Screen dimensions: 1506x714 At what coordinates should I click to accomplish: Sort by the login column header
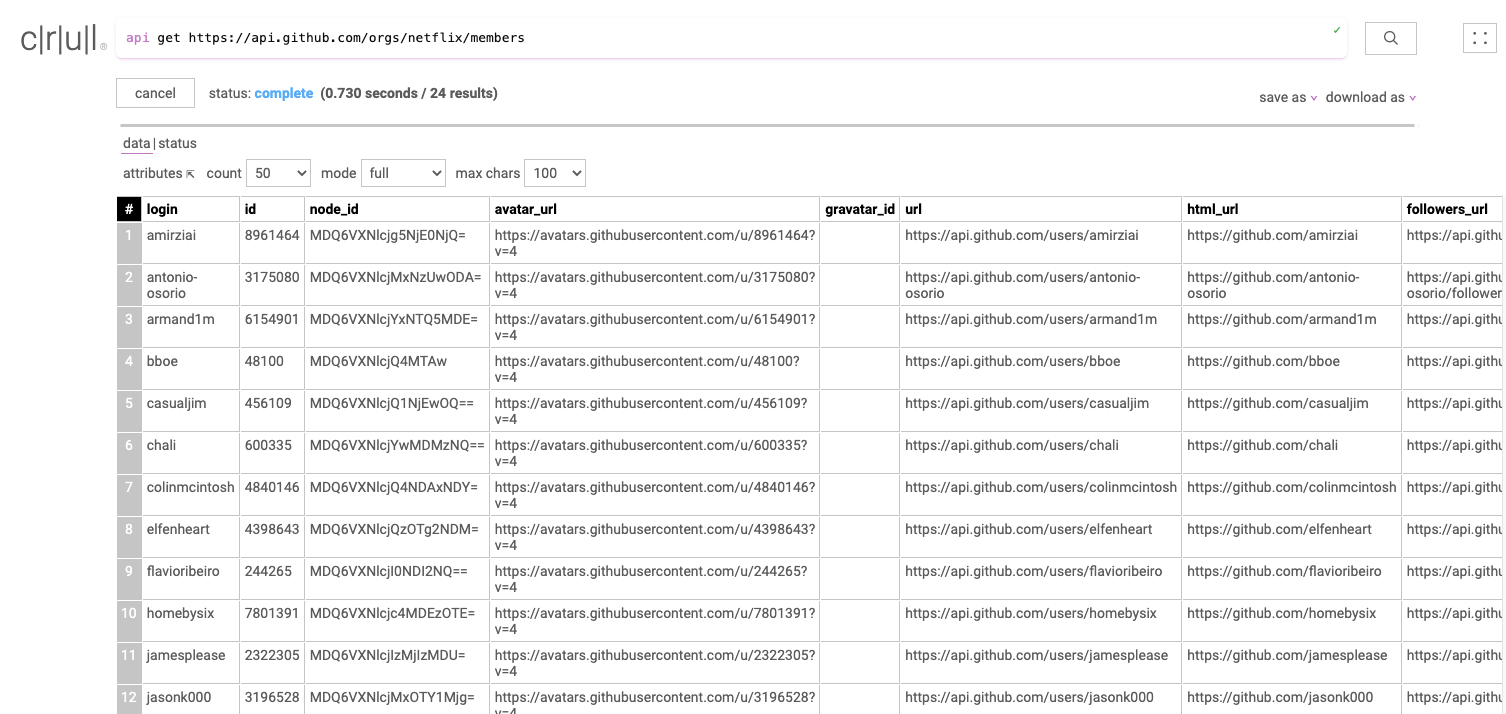pos(162,209)
